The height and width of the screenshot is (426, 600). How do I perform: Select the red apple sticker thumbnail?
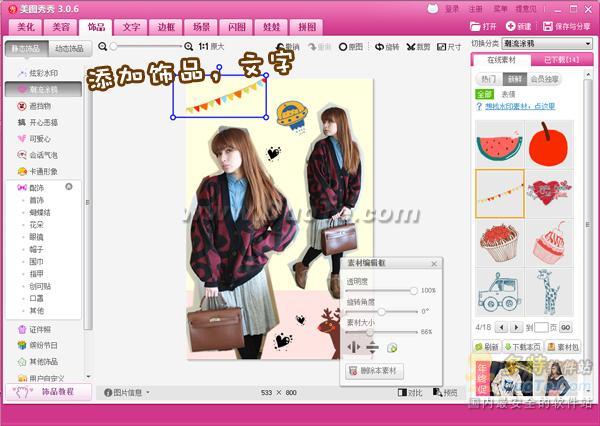[x=549, y=145]
